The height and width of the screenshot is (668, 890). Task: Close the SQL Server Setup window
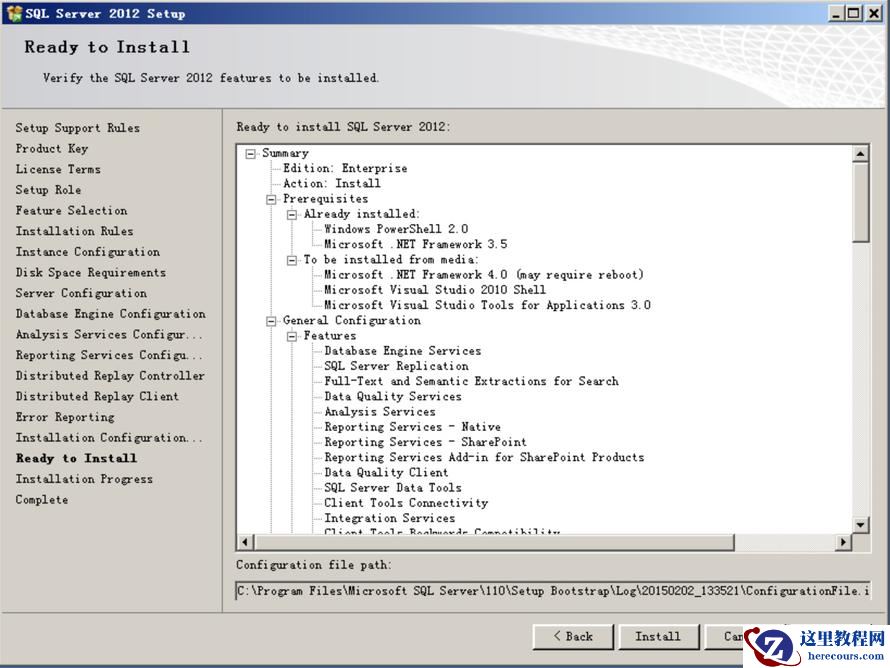874,13
